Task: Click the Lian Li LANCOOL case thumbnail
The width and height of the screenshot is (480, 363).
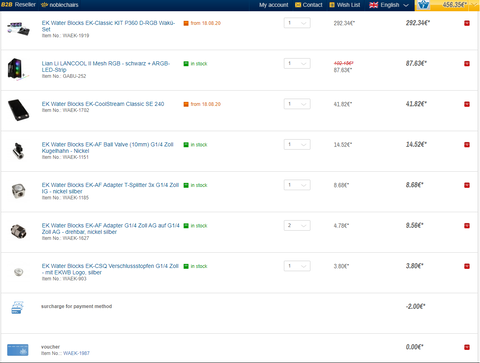Action: point(18,69)
